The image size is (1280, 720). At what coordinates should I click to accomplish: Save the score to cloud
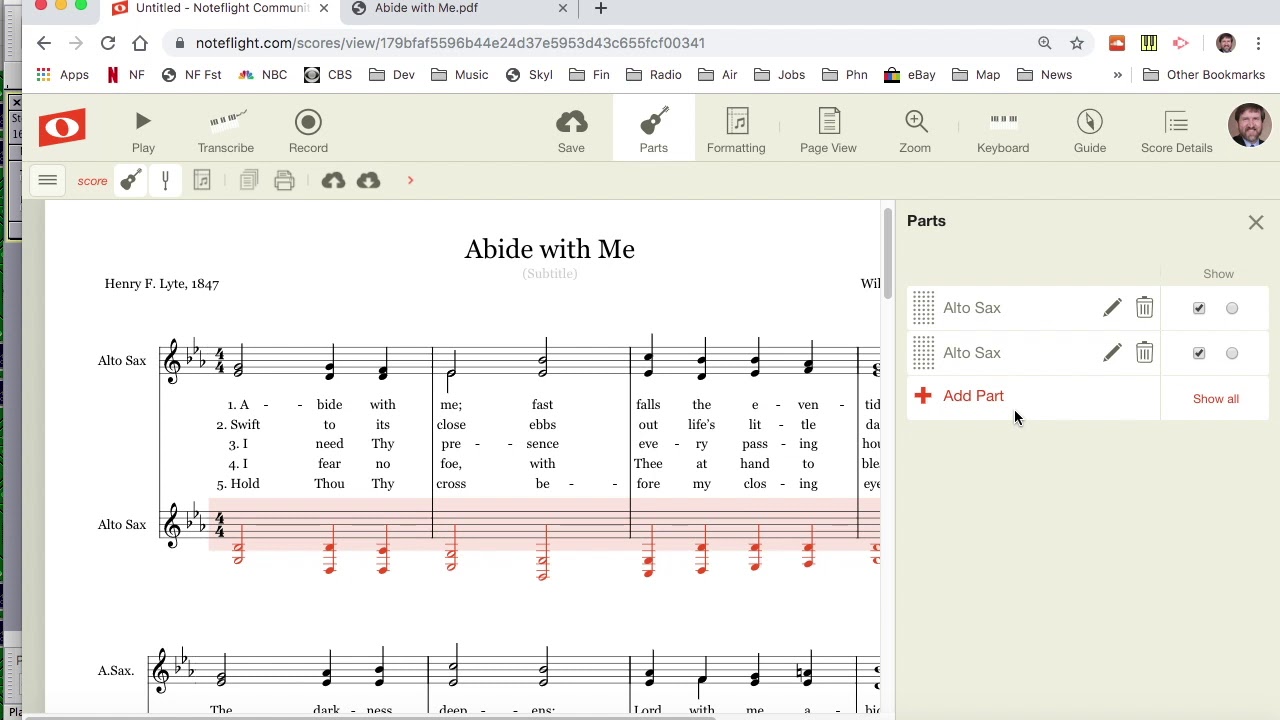571,132
